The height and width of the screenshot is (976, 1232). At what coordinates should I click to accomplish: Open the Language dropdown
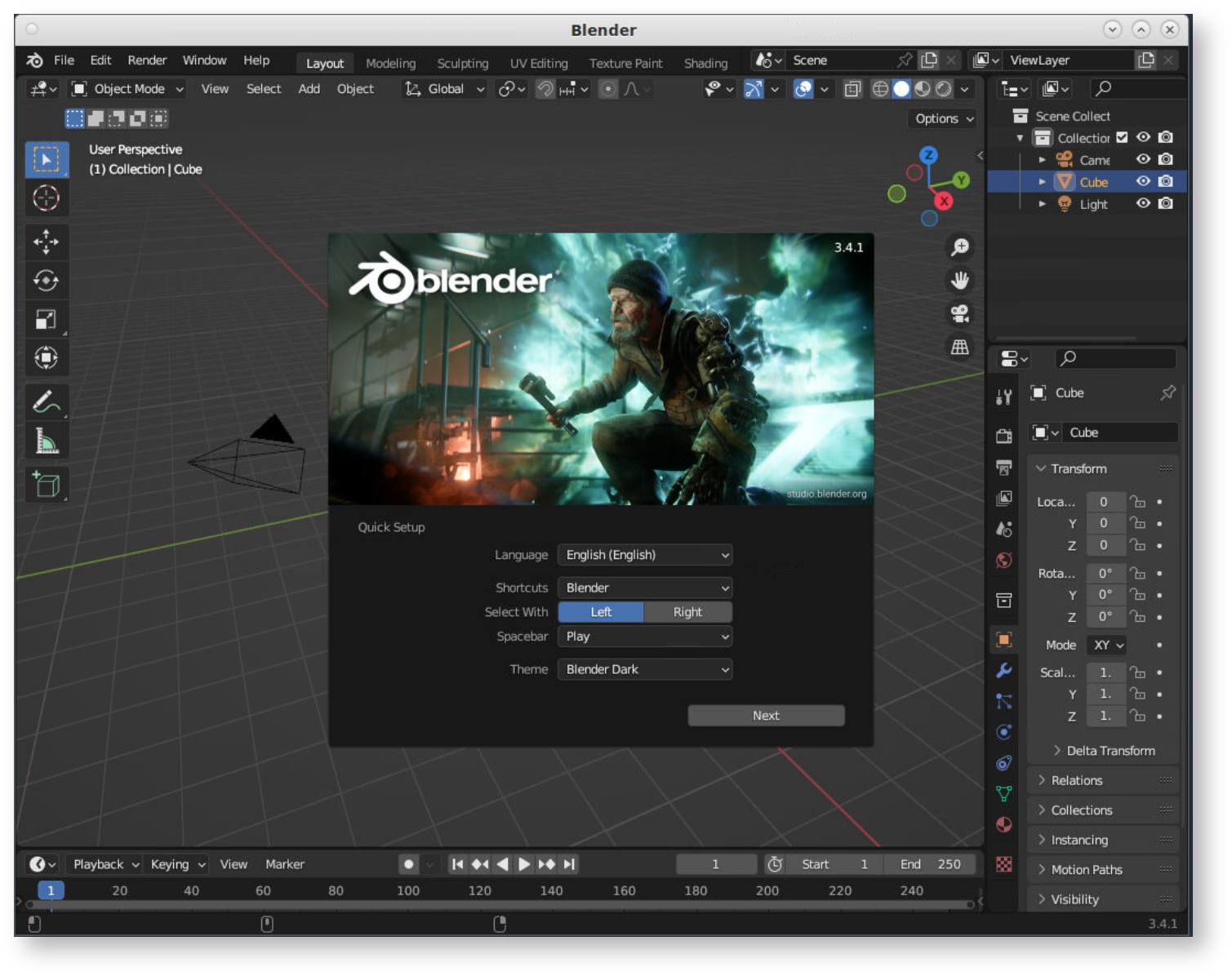(645, 555)
